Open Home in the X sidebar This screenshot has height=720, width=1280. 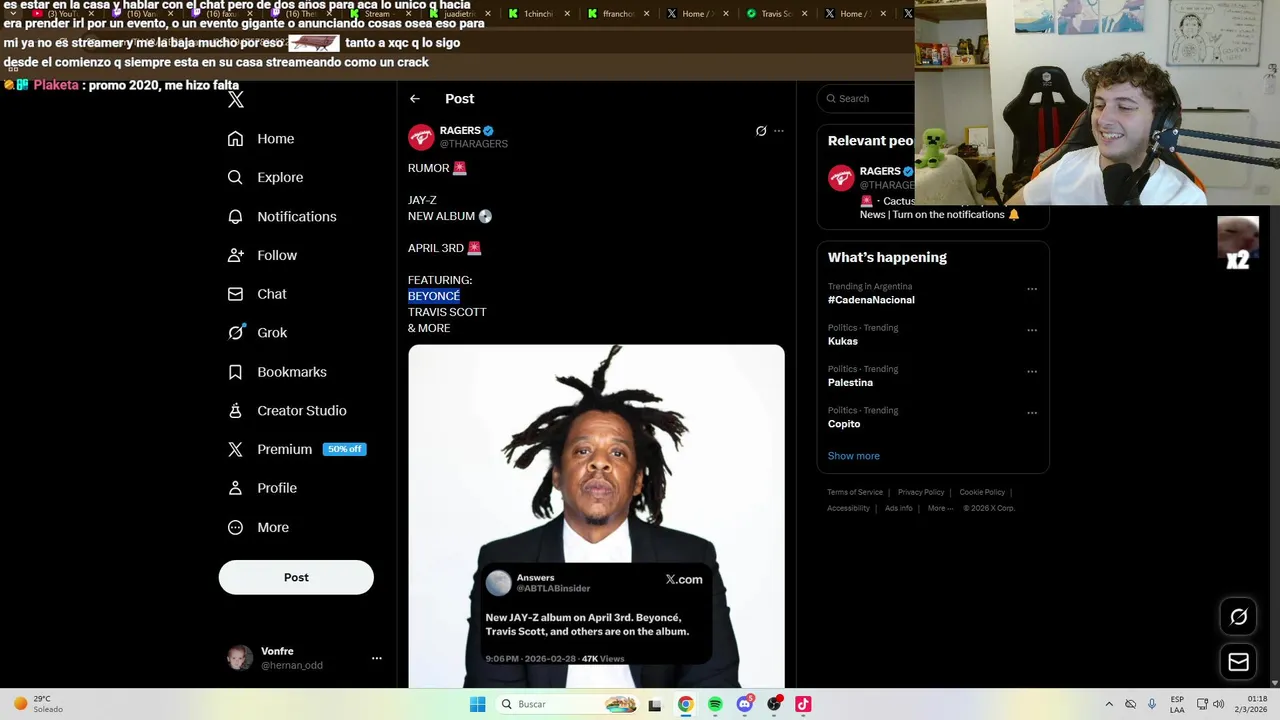point(261,139)
